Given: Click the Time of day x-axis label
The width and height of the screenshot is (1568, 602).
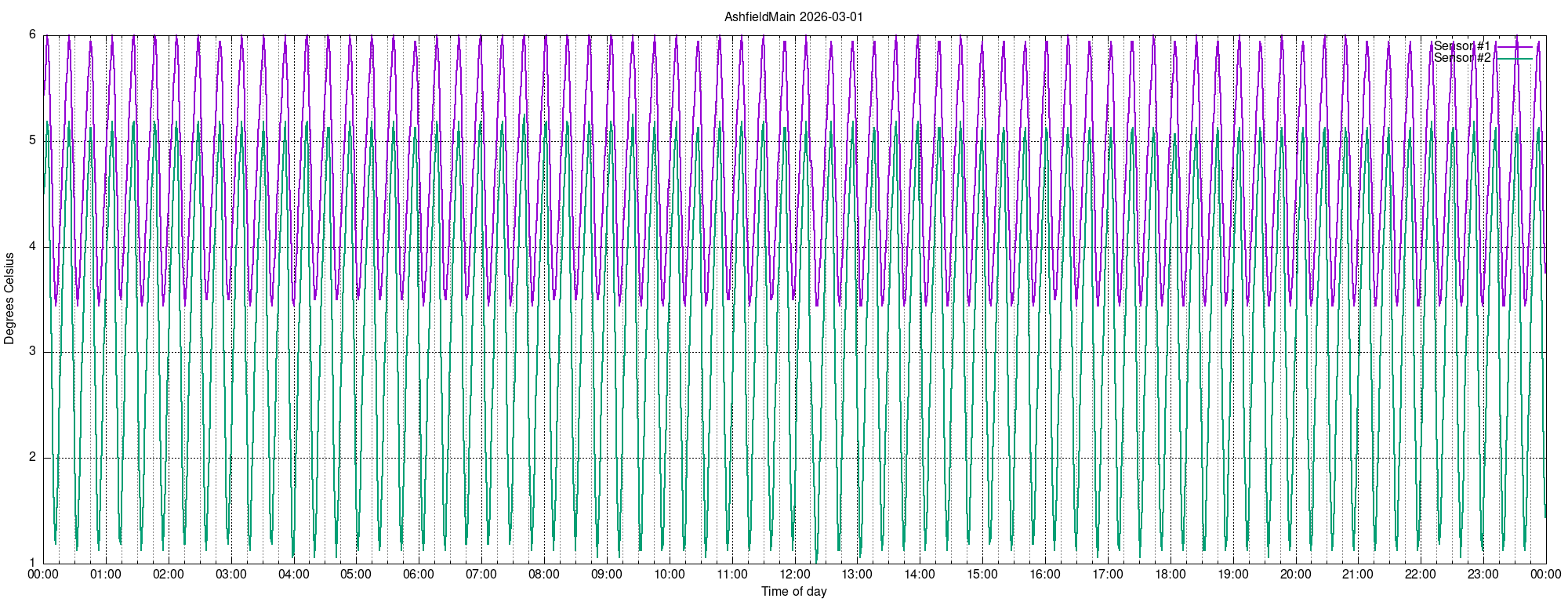Looking at the screenshot, I should pos(793,592).
